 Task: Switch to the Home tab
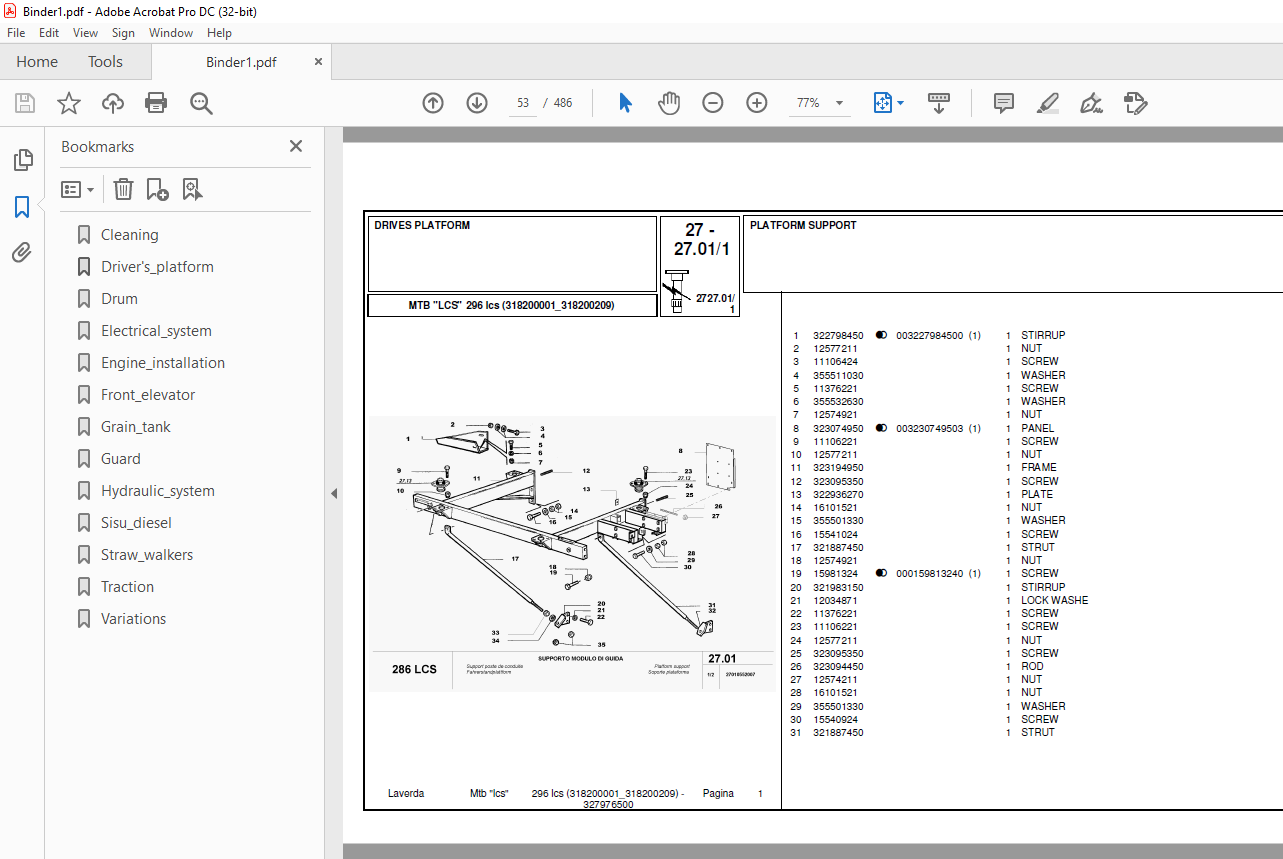click(x=37, y=61)
